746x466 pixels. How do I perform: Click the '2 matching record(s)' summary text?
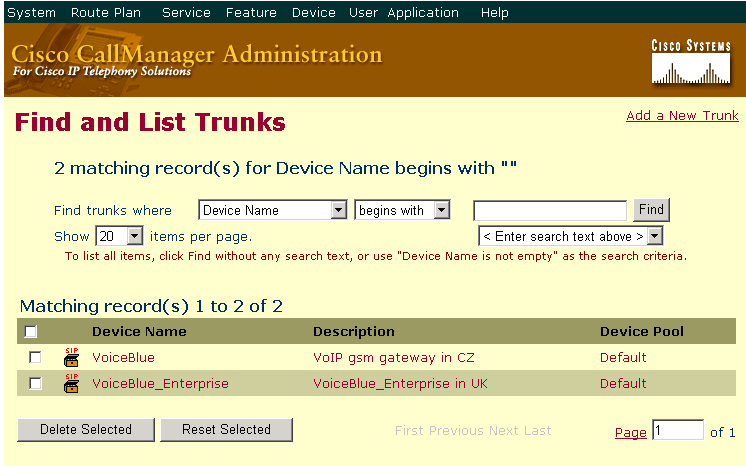point(285,169)
